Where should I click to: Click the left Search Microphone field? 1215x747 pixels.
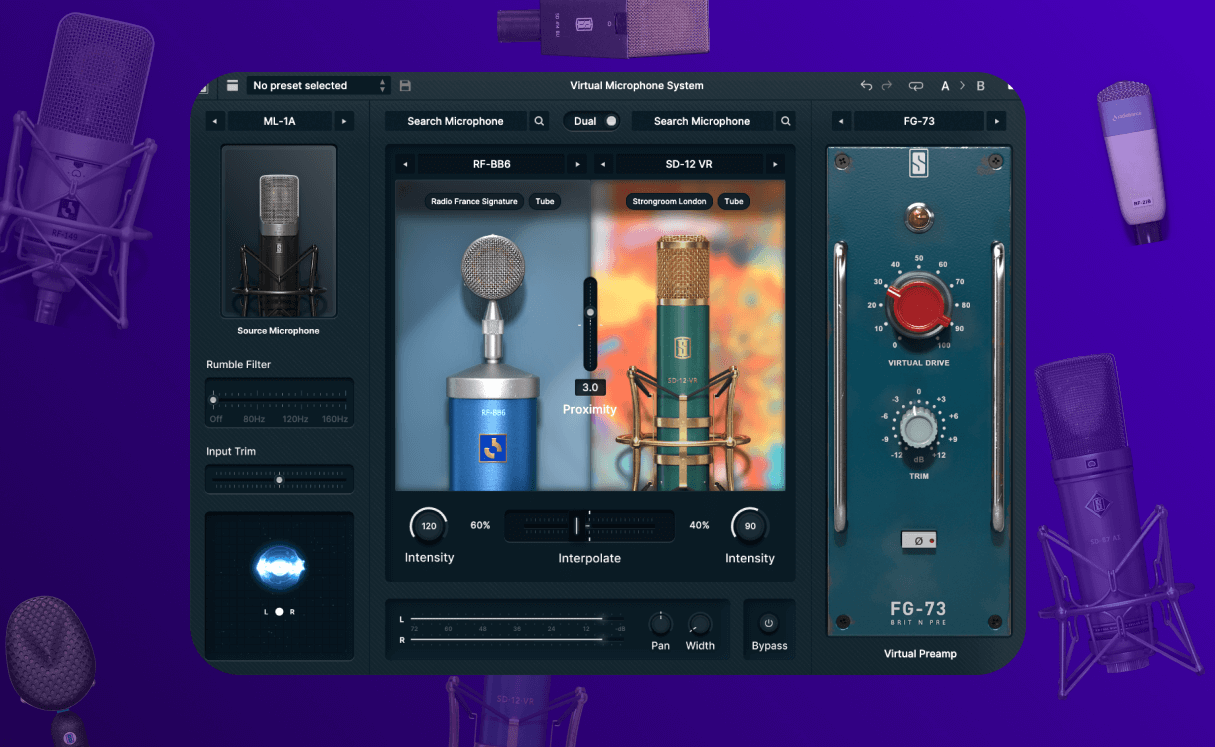tap(456, 121)
